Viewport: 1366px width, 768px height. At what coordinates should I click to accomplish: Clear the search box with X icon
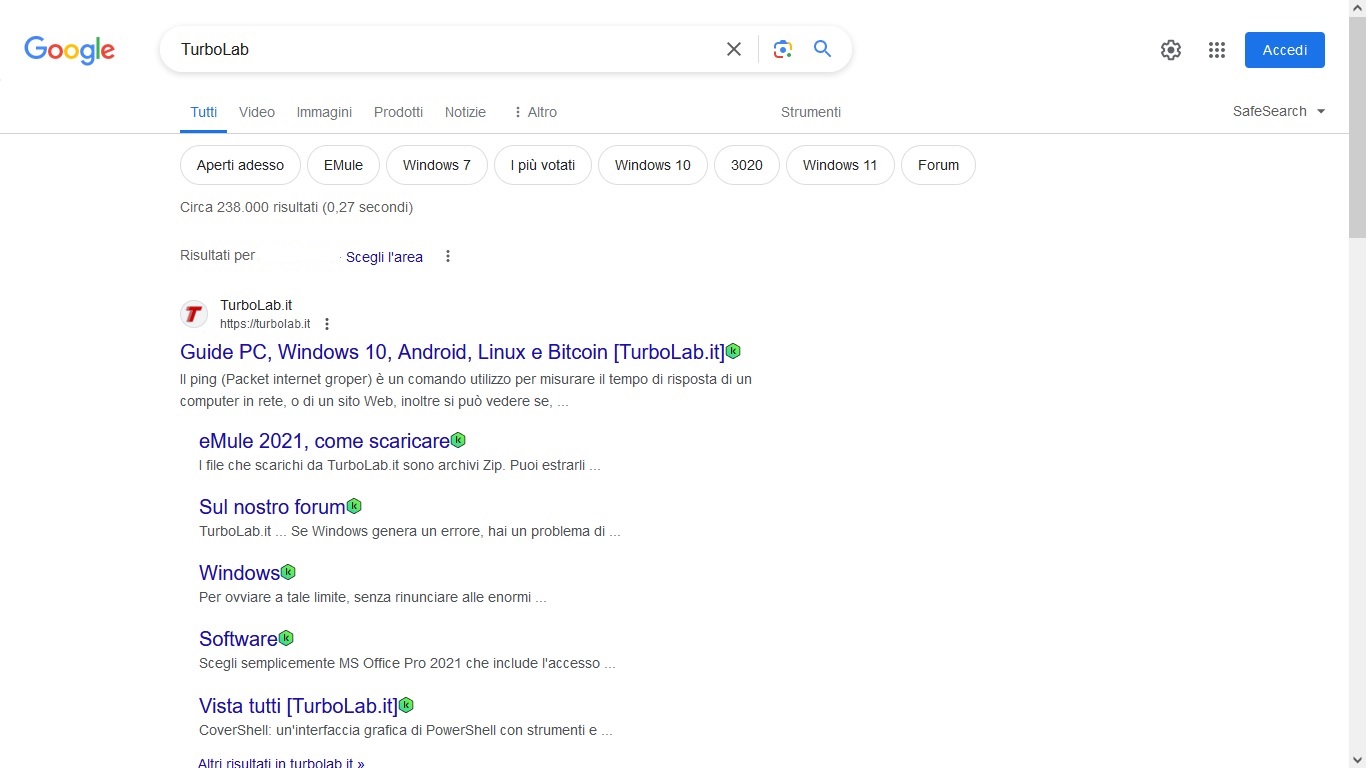coord(734,49)
